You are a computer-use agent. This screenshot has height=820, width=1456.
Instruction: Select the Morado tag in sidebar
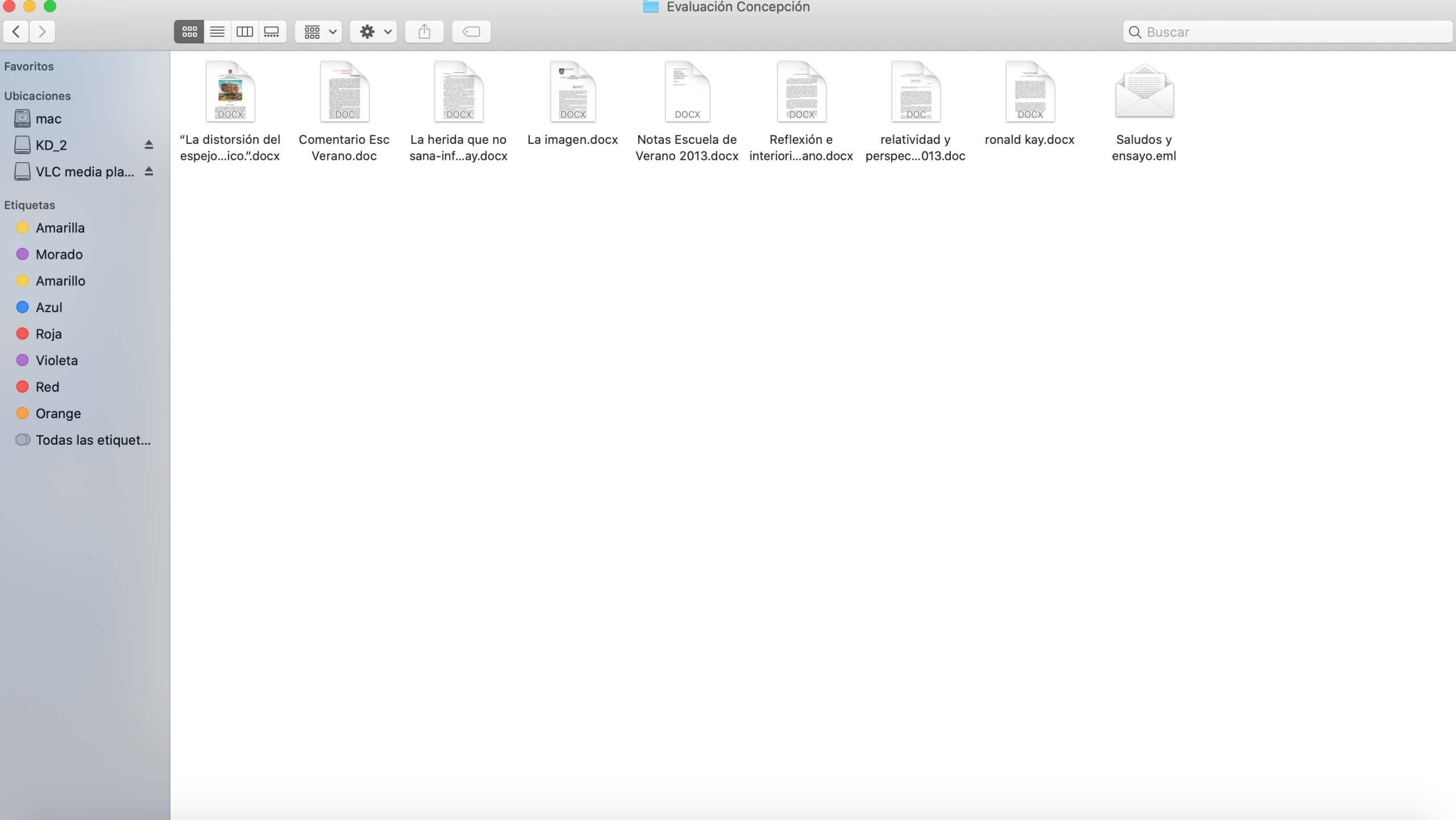59,254
